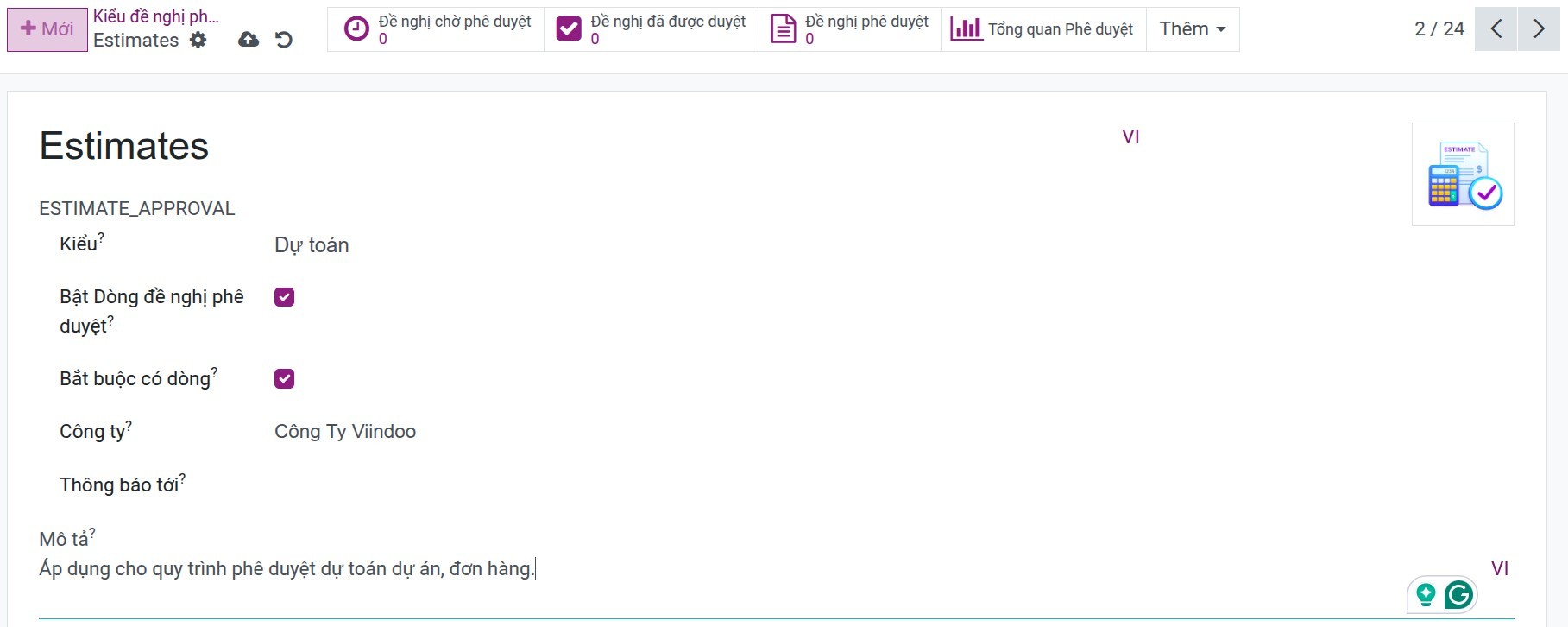Expand the Thêm dropdown menu
The width and height of the screenshot is (1568, 627).
coord(1192,29)
